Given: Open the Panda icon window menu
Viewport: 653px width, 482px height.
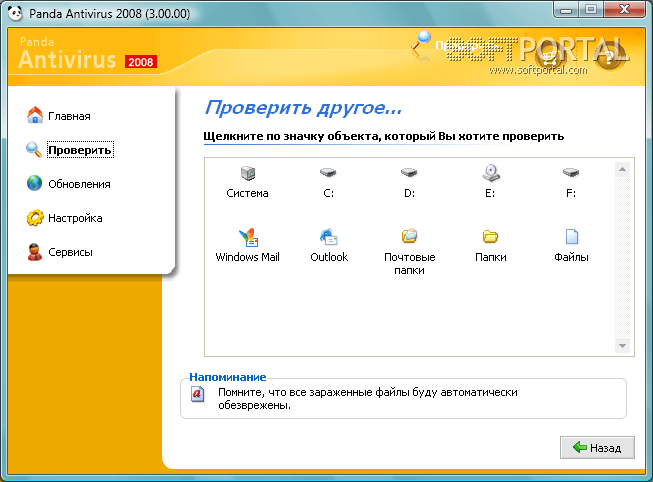Looking at the screenshot, I should (15, 13).
